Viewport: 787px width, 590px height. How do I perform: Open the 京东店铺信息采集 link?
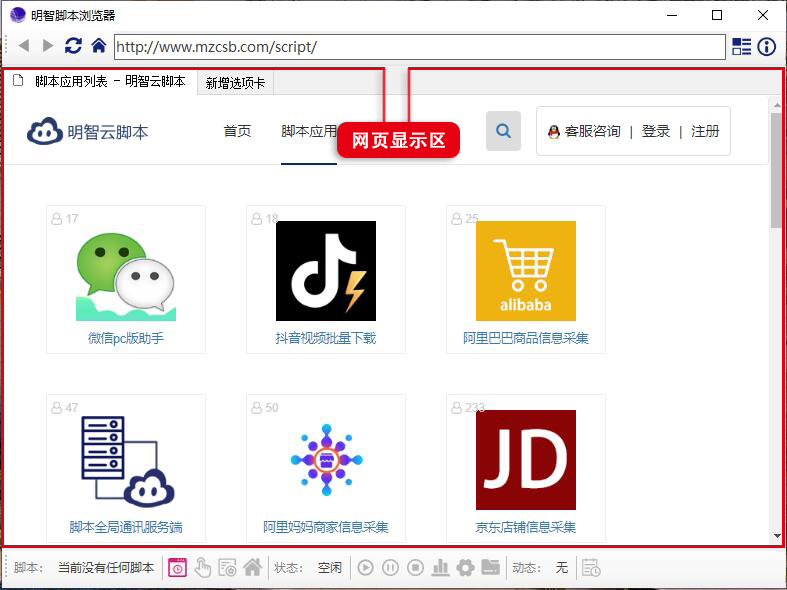click(x=526, y=527)
